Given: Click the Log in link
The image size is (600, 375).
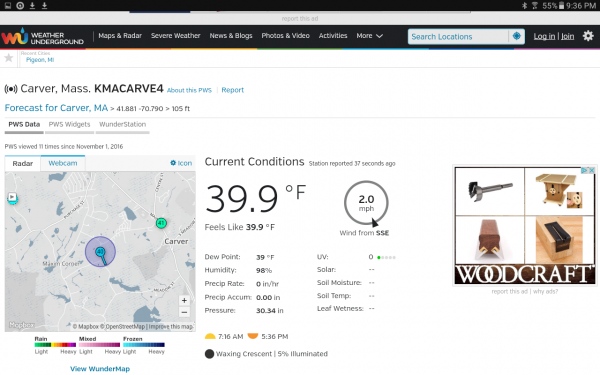Looking at the screenshot, I should (x=544, y=36).
